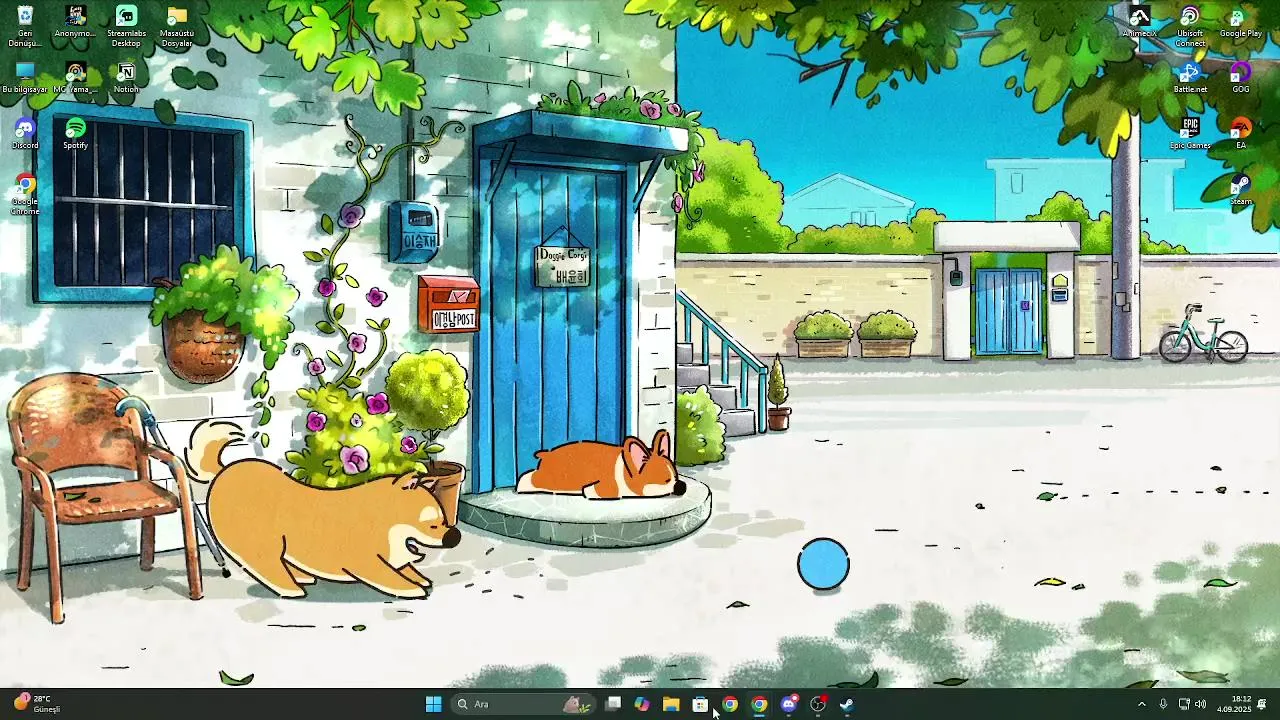Viewport: 1280px width, 720px height.
Task: Select the Spotify desktop icon
Action: pos(75,134)
